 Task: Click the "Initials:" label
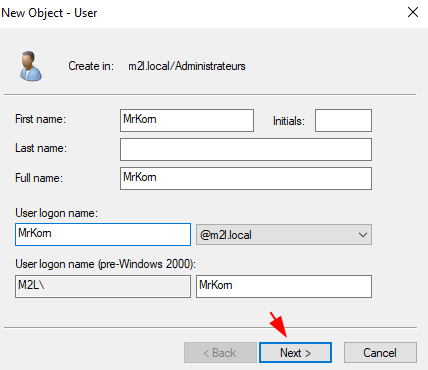tap(289, 121)
